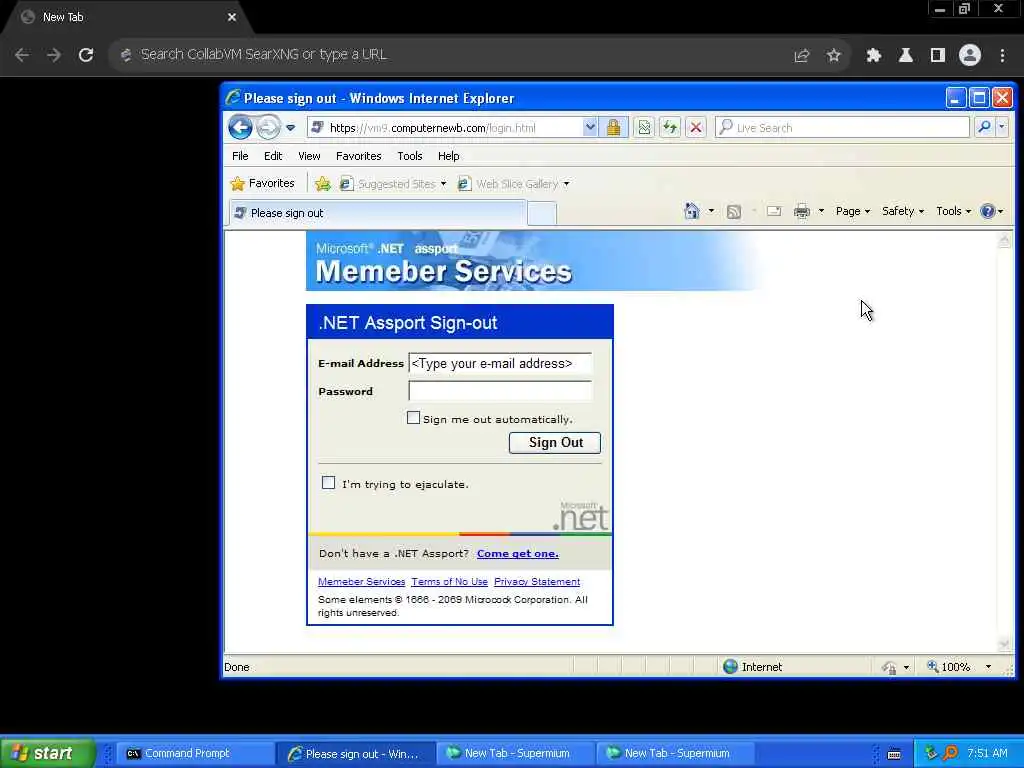The width and height of the screenshot is (1024, 768).
Task: Toggle the outer browser side panel icon
Action: click(x=938, y=56)
